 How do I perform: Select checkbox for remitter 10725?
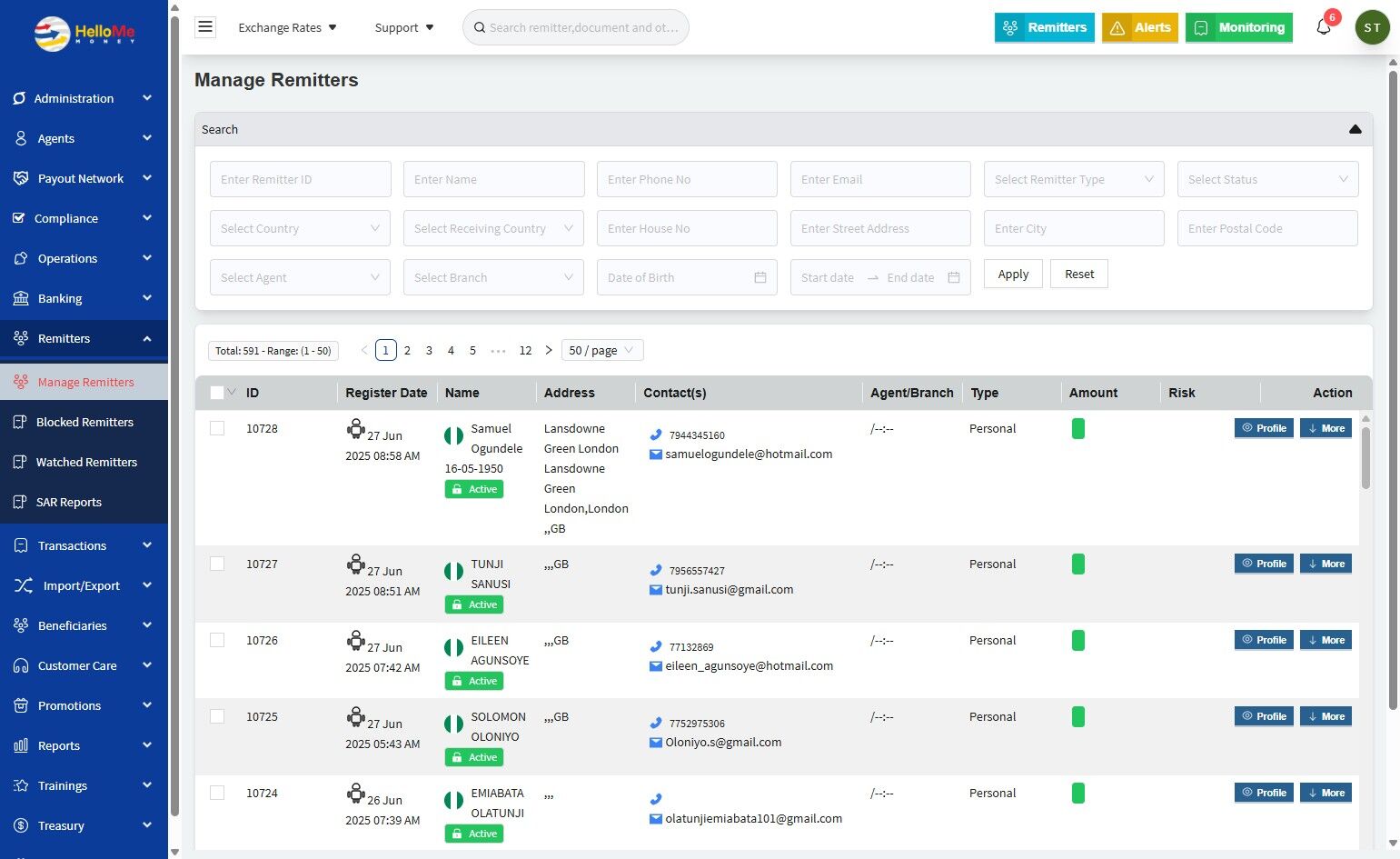(217, 716)
